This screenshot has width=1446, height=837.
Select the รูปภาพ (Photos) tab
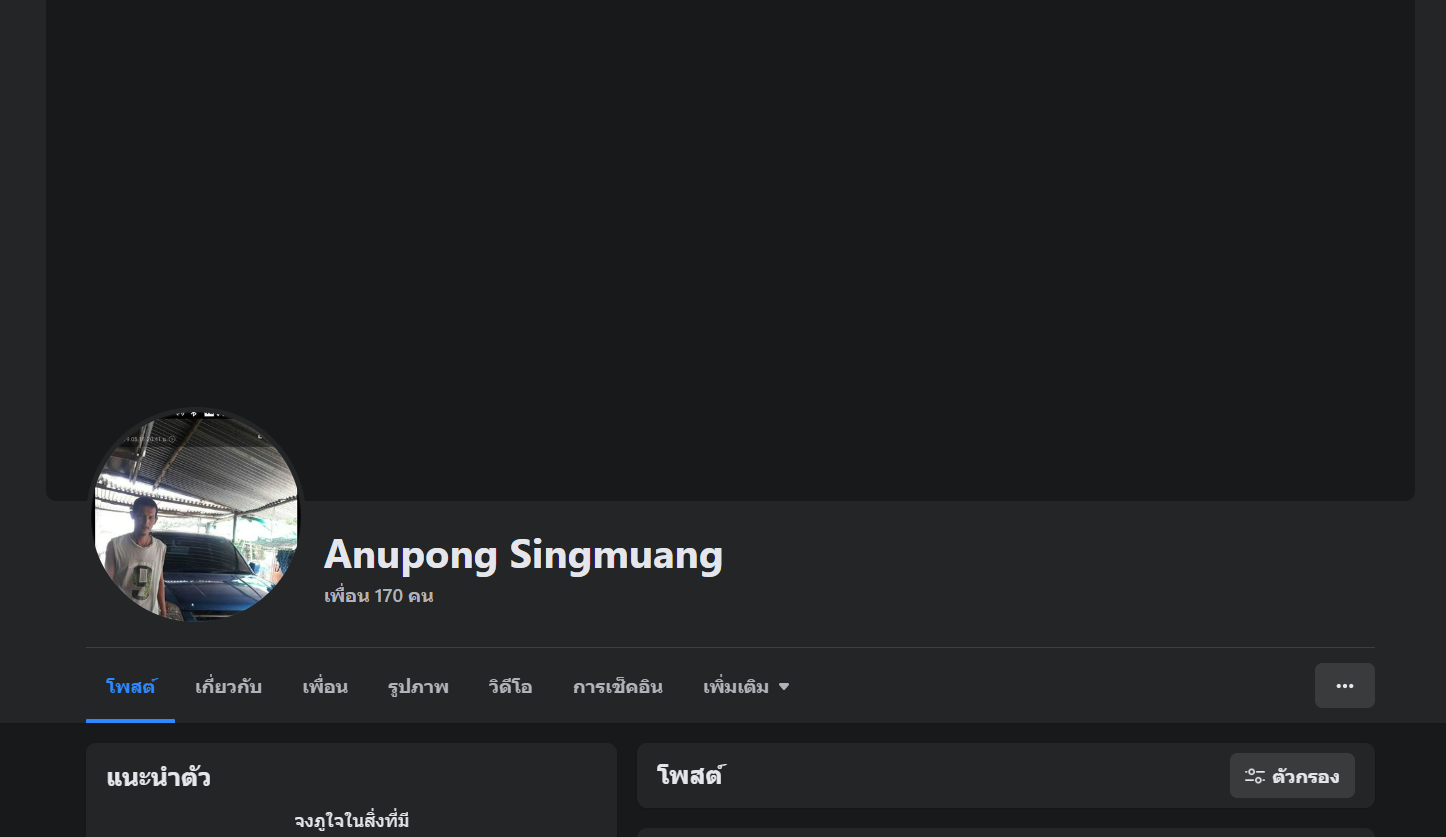(418, 687)
